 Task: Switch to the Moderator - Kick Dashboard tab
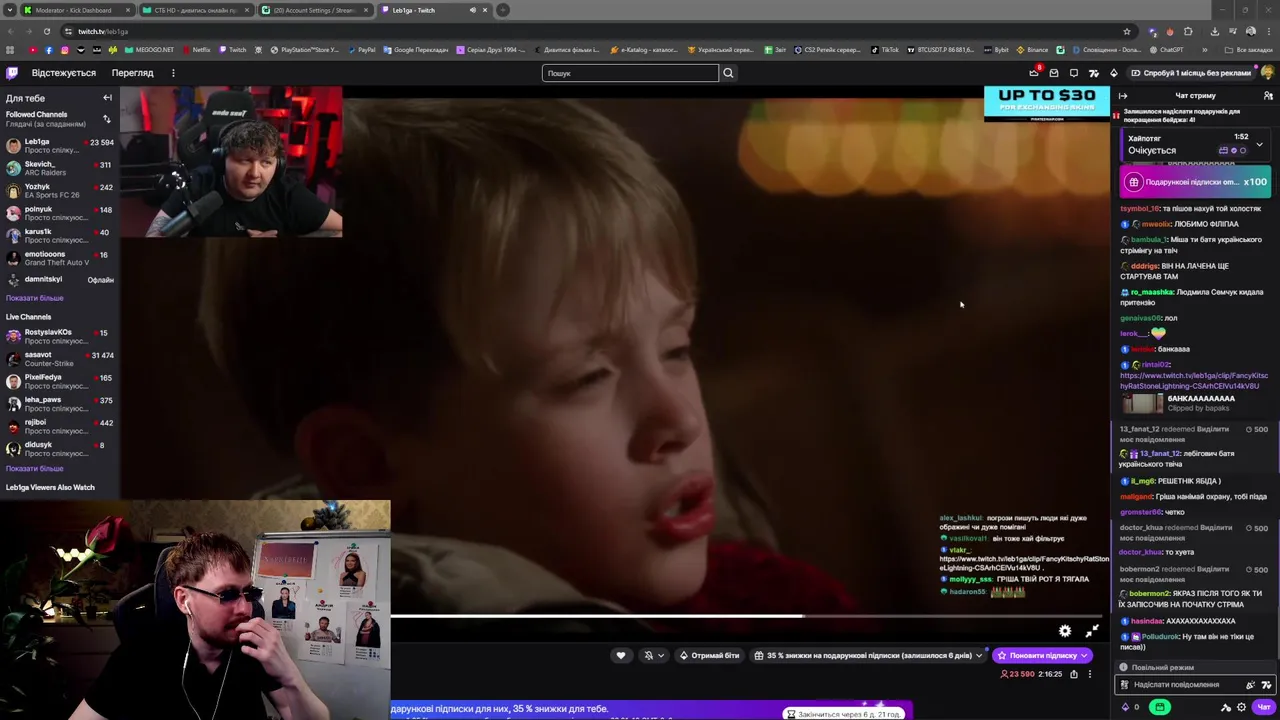tap(80, 10)
